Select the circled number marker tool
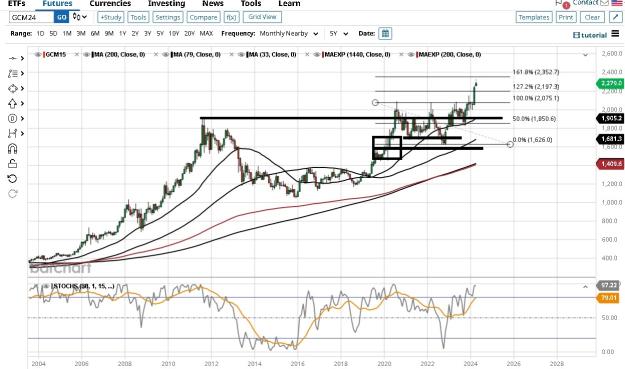625x369 pixels. click(12, 118)
